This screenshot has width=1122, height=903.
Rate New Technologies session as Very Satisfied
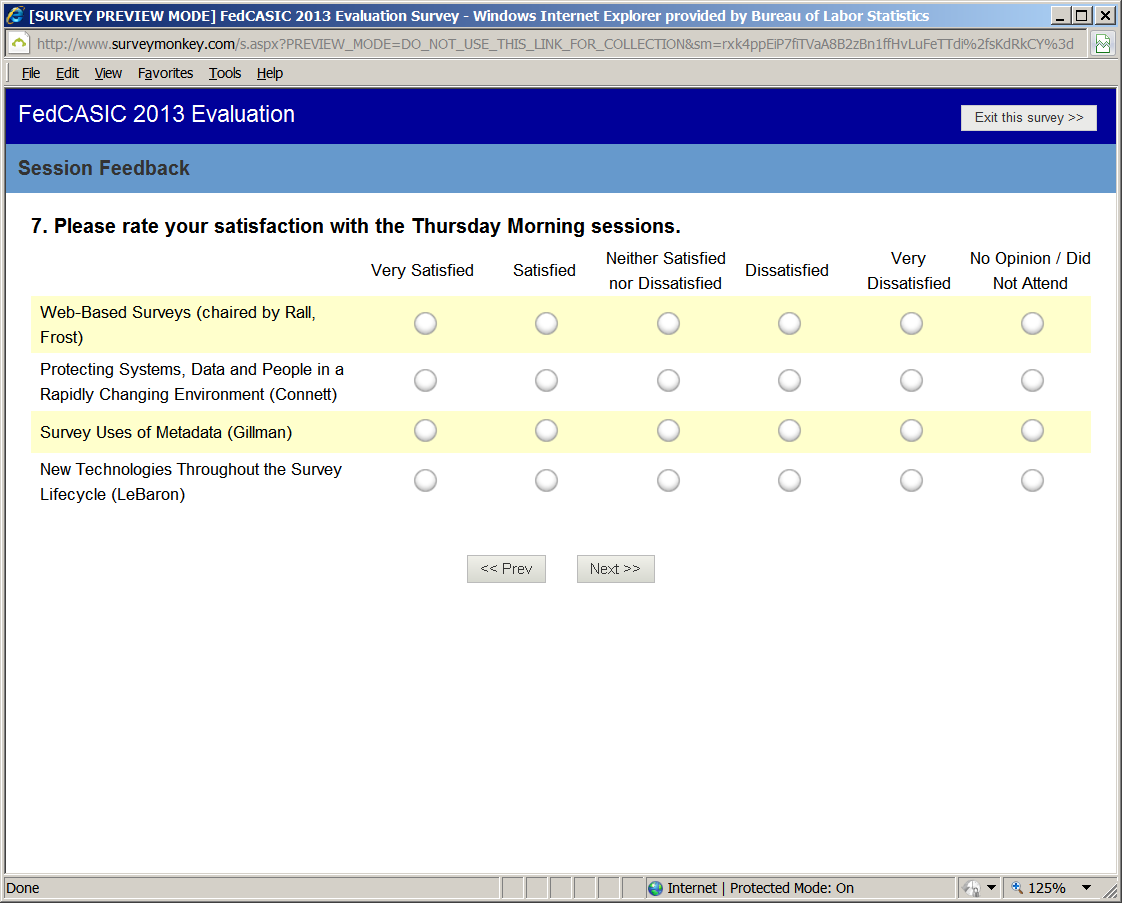(425, 480)
